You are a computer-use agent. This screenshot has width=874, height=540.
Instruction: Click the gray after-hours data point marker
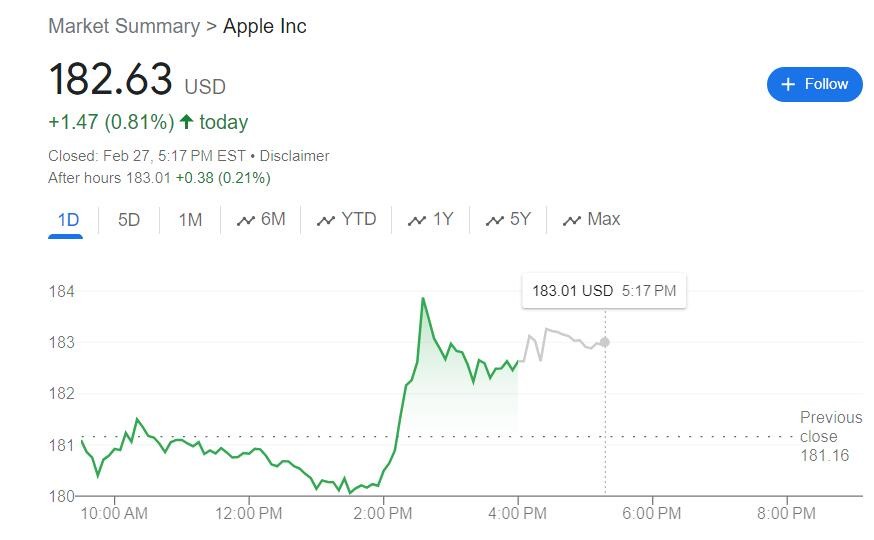pos(604,342)
